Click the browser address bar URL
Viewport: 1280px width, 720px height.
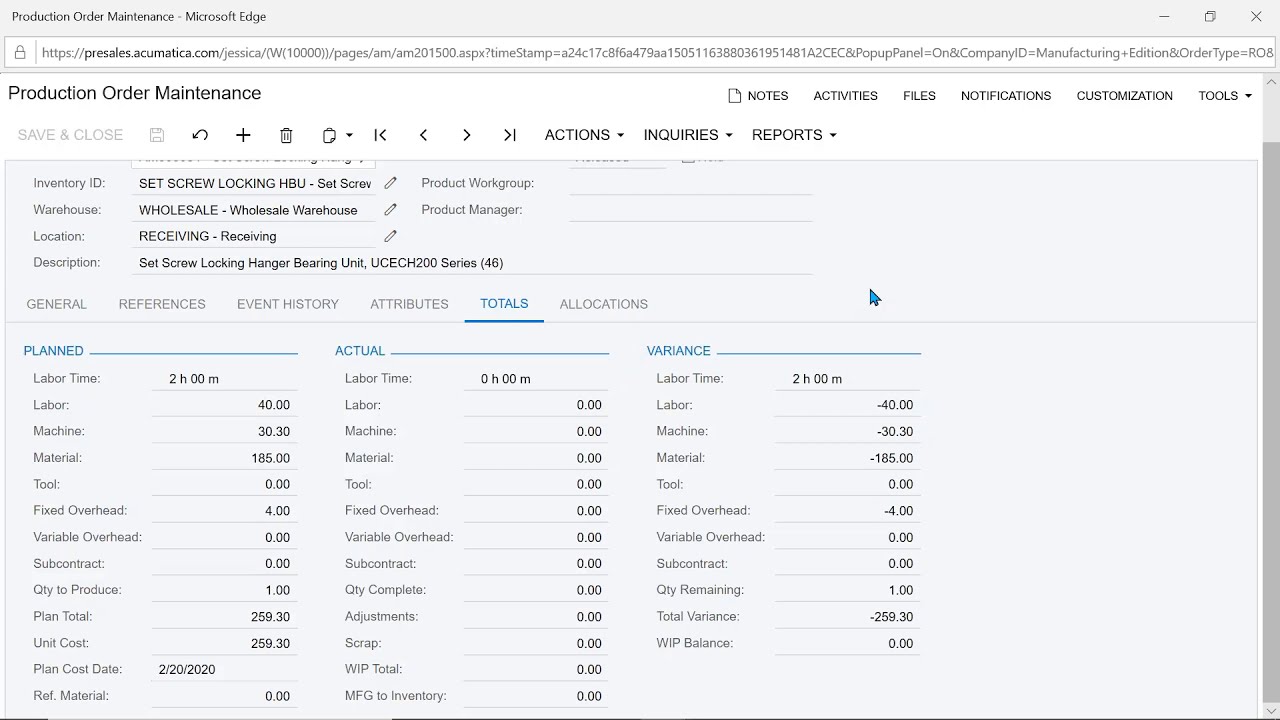coord(657,53)
